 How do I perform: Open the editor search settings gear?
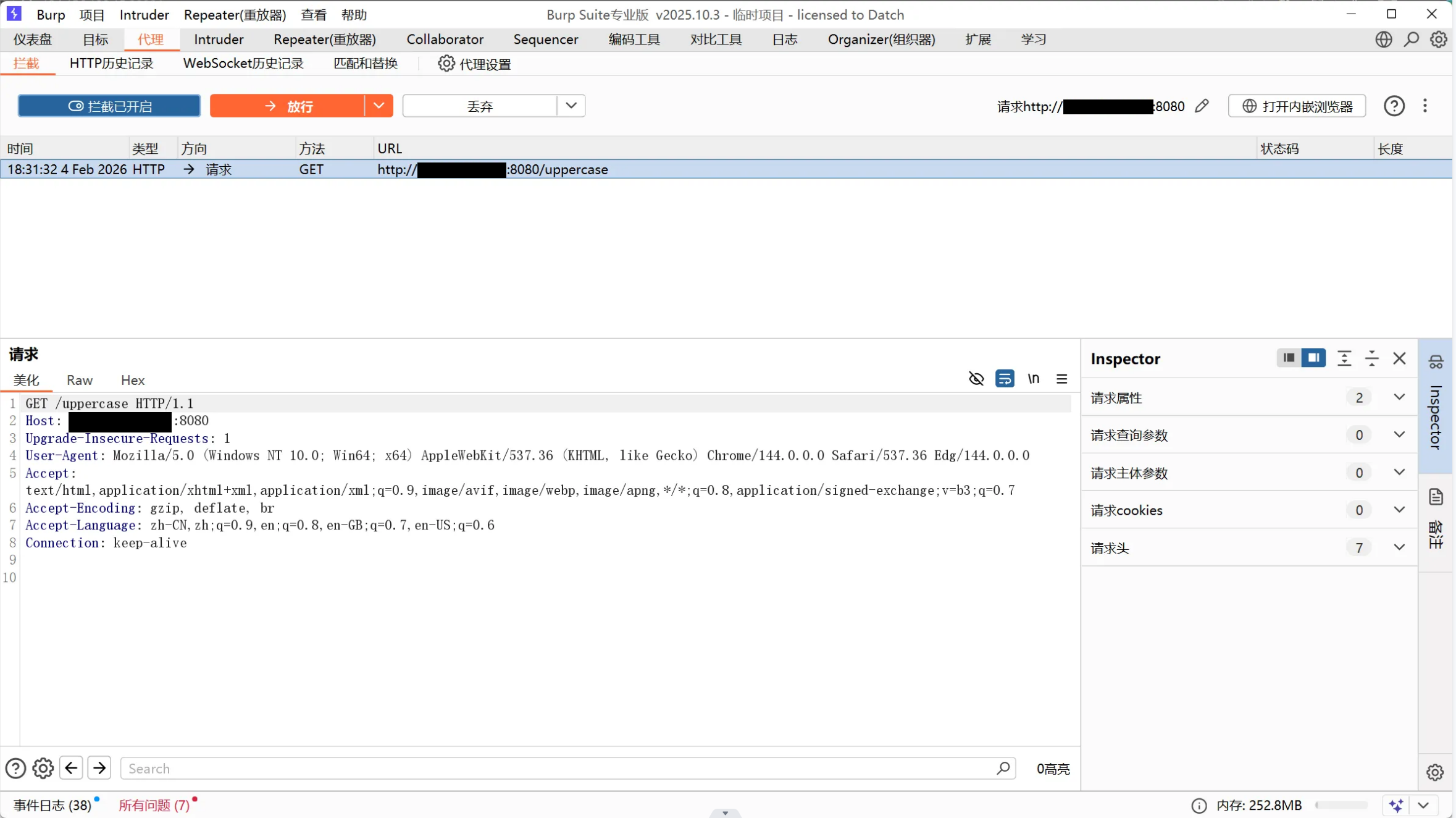coord(43,769)
